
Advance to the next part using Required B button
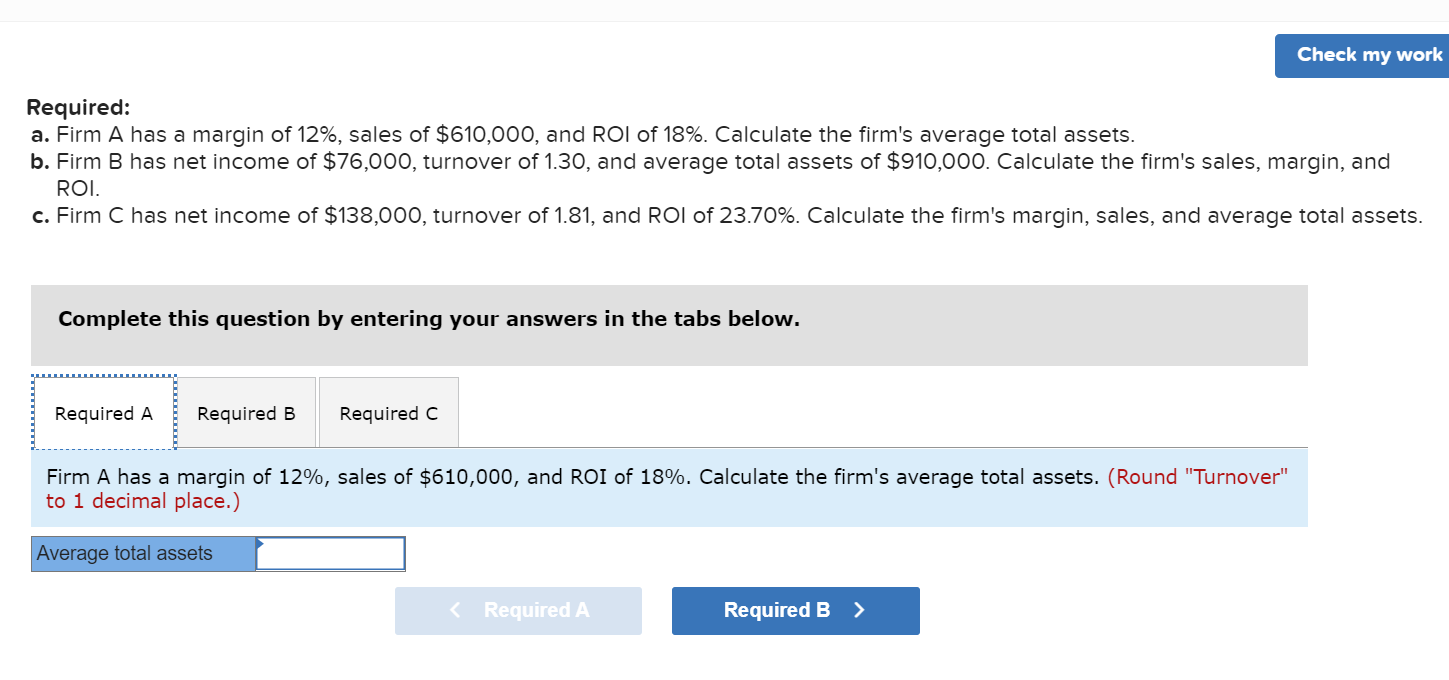(795, 610)
